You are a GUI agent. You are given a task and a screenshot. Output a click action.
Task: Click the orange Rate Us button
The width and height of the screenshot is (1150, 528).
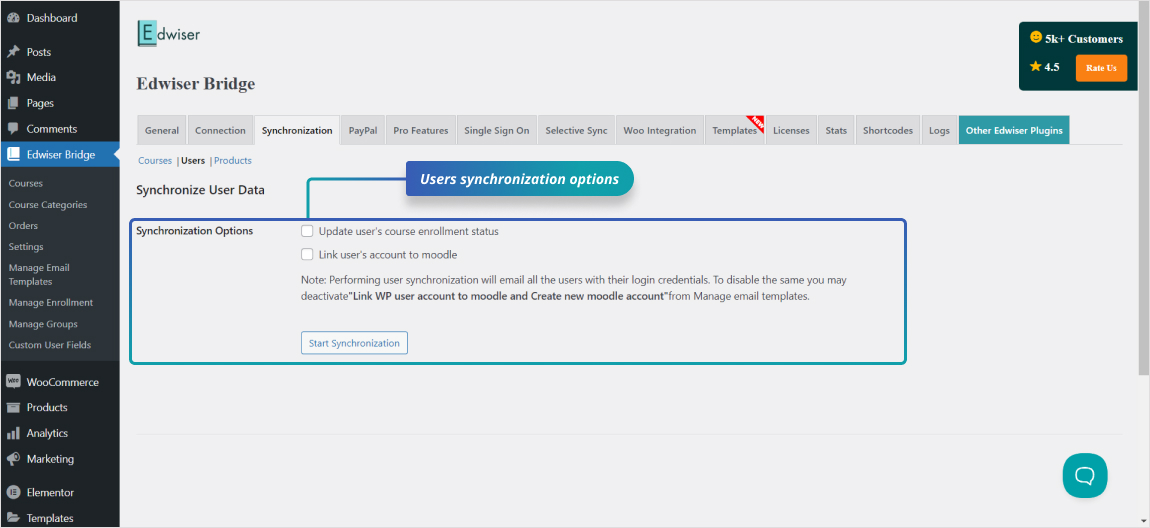coord(1102,67)
